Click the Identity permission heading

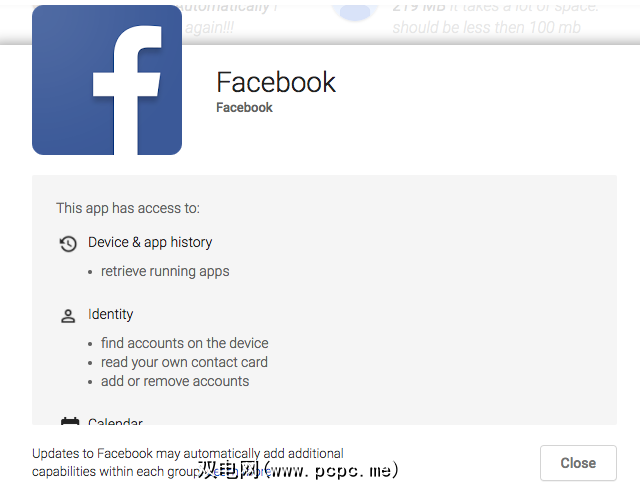point(110,314)
